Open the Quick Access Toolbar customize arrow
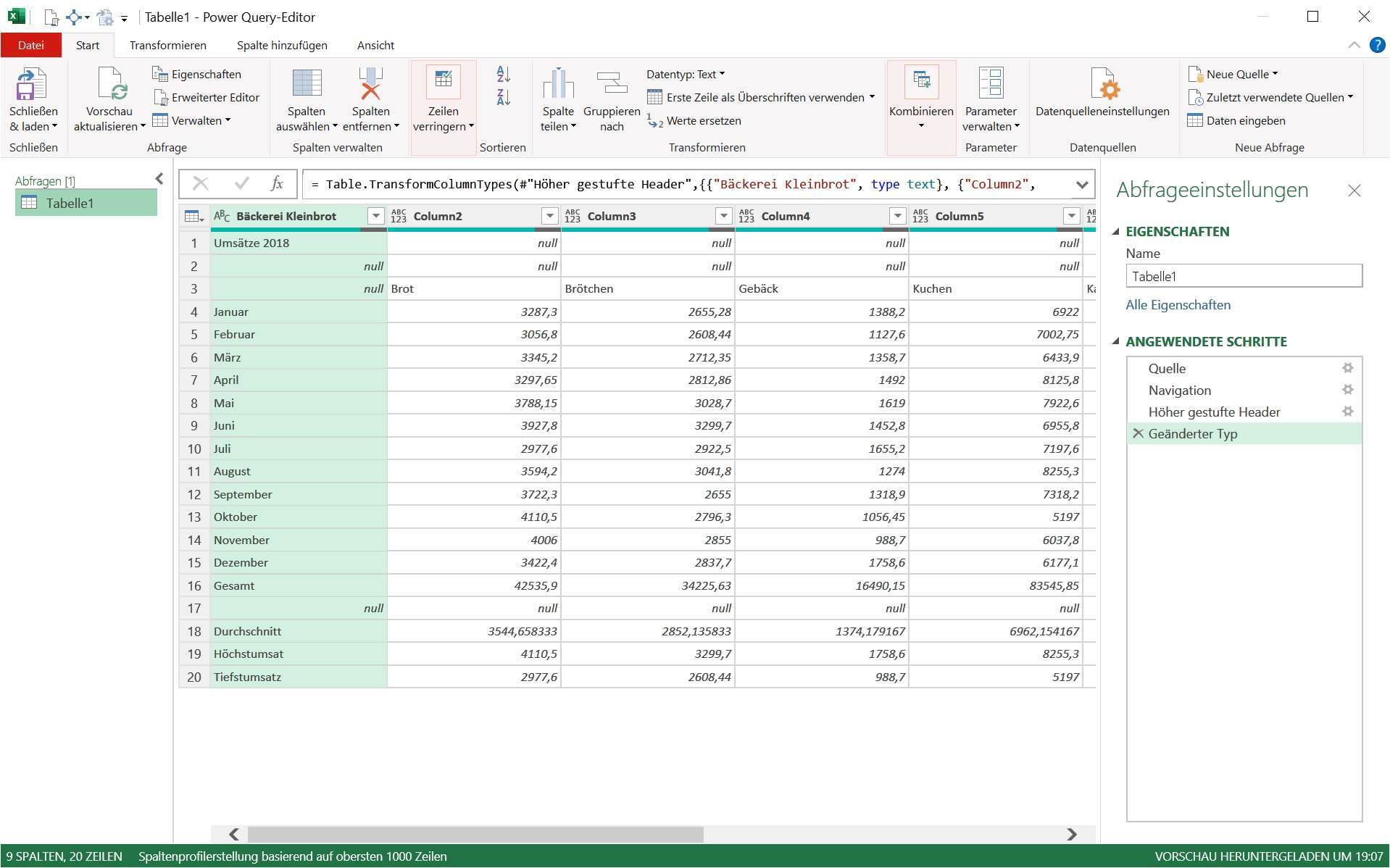 tap(124, 18)
